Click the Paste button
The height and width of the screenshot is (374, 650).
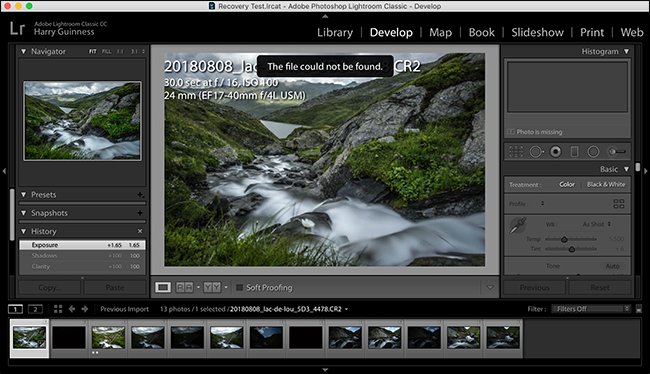click(x=115, y=287)
